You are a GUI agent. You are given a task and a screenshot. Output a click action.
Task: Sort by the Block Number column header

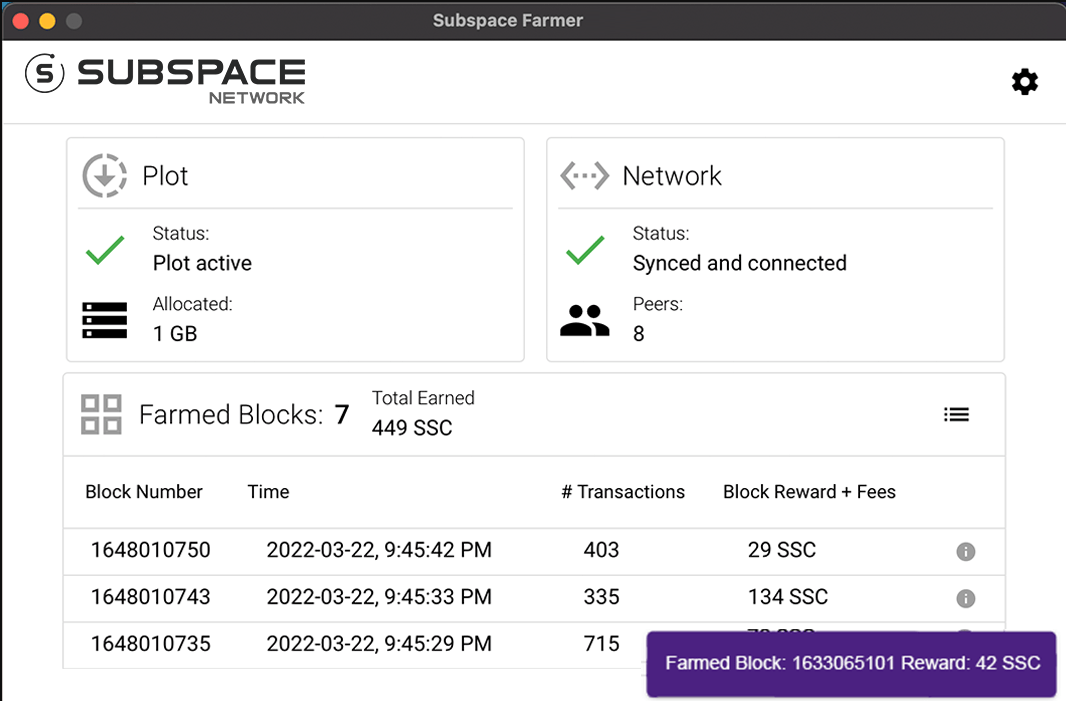pos(144,492)
